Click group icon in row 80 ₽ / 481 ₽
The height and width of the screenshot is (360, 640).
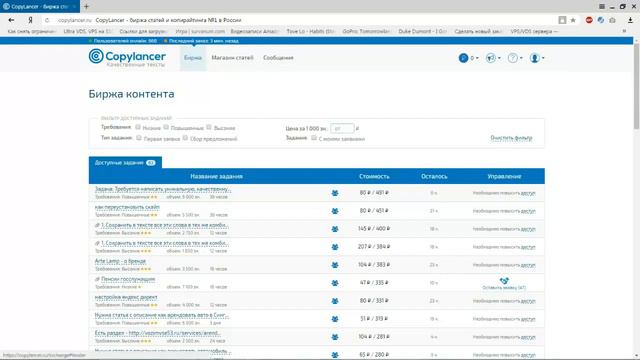point(335,193)
